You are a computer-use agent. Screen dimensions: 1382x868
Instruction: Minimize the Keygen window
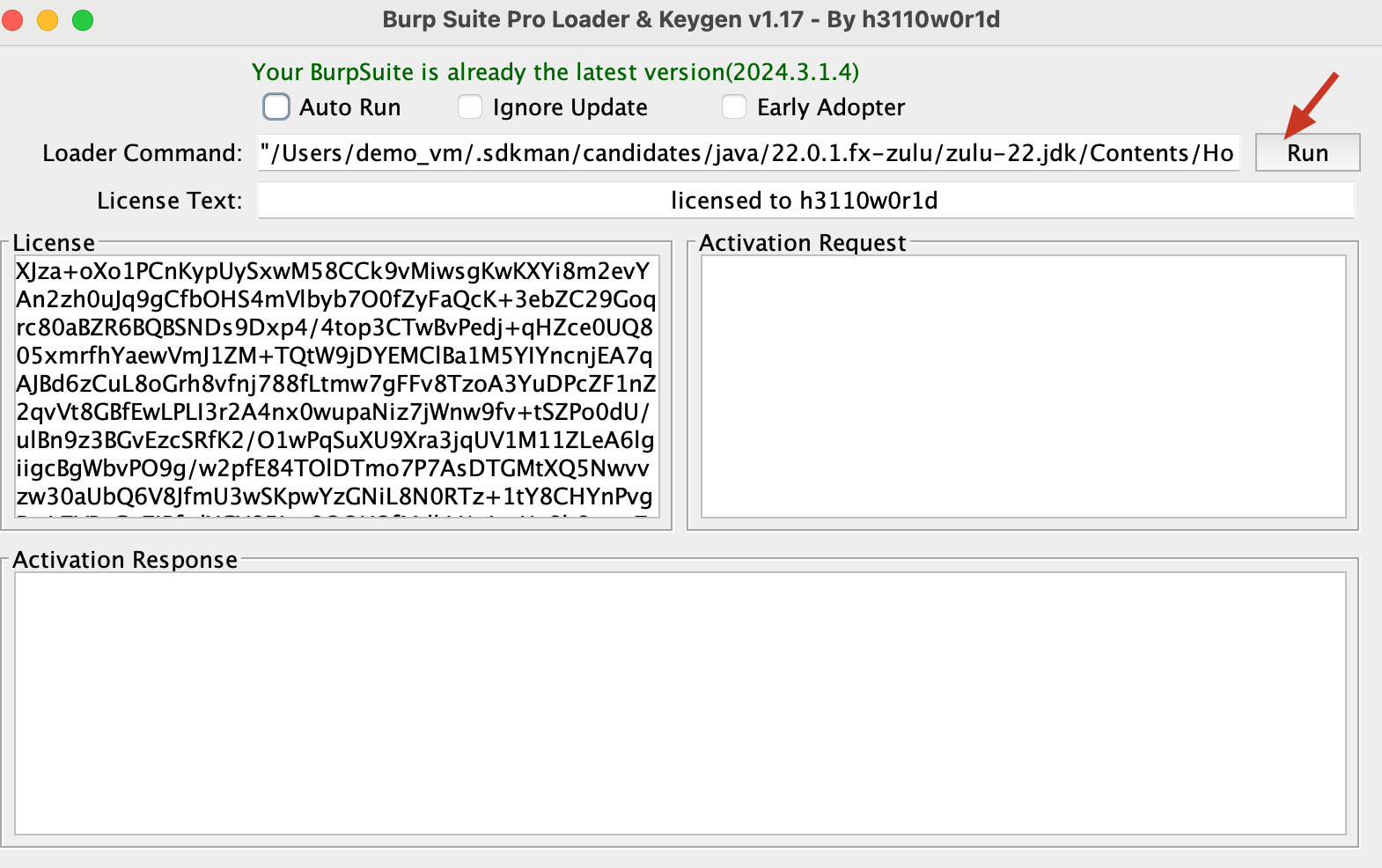(48, 19)
